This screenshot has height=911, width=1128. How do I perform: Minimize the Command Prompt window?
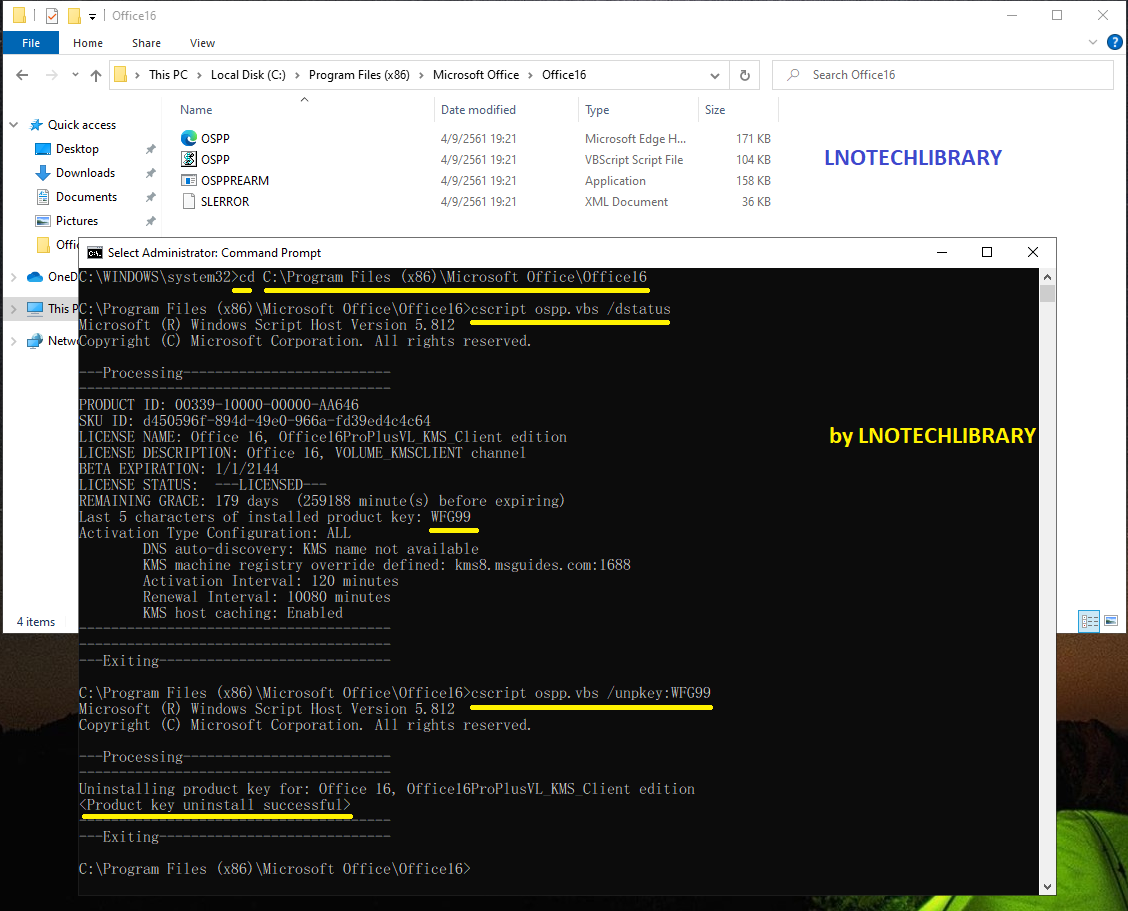[942, 252]
